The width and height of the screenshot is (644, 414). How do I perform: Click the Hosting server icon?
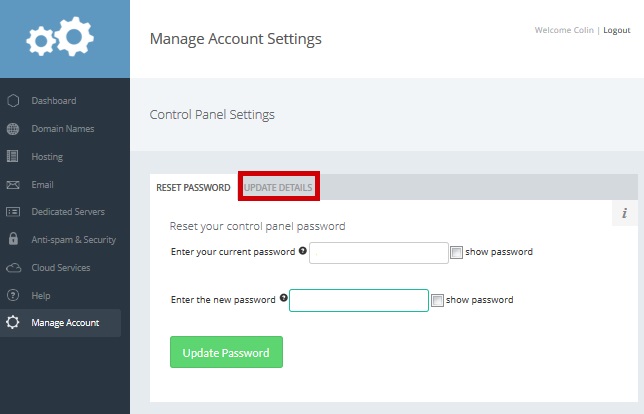pos(13,157)
